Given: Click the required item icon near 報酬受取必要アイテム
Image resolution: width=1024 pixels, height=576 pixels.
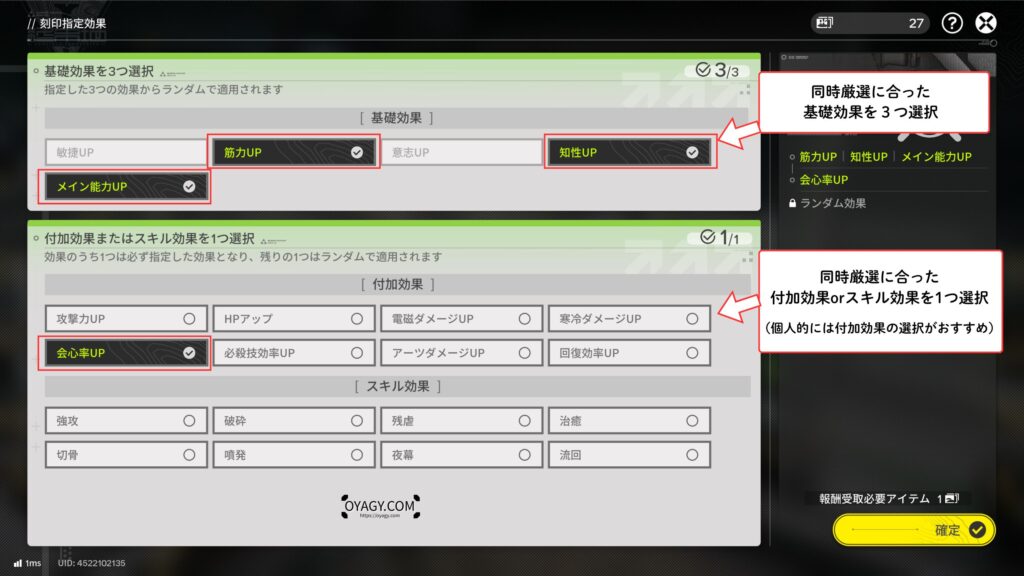Looking at the screenshot, I should pyautogui.click(x=952, y=498).
